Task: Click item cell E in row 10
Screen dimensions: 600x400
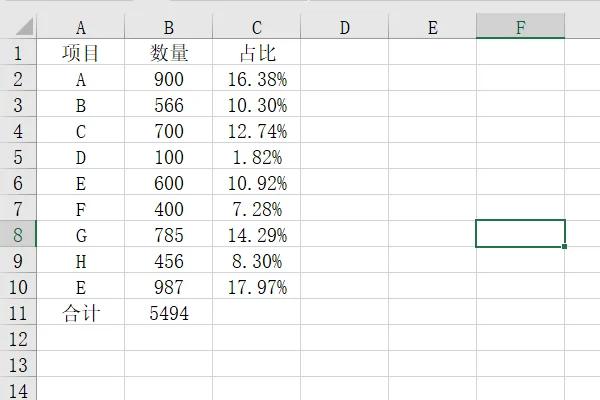Action: click(80, 286)
